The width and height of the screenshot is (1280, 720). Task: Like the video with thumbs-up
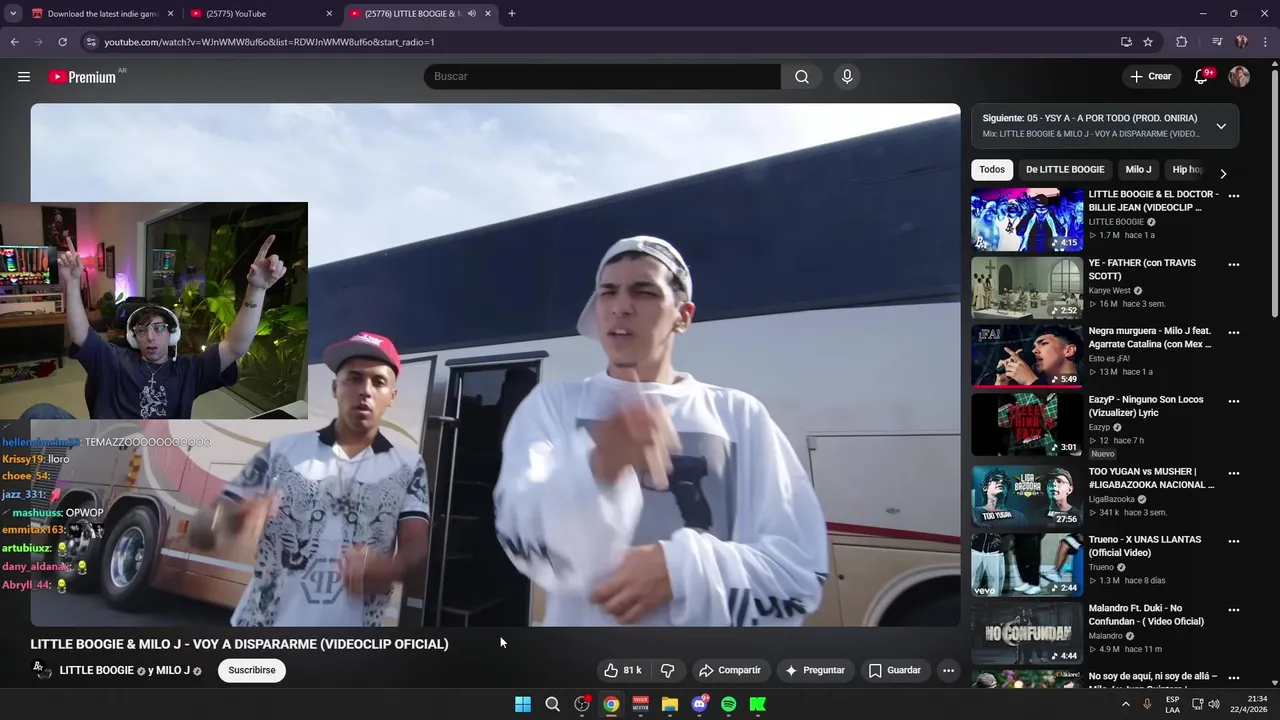623,670
